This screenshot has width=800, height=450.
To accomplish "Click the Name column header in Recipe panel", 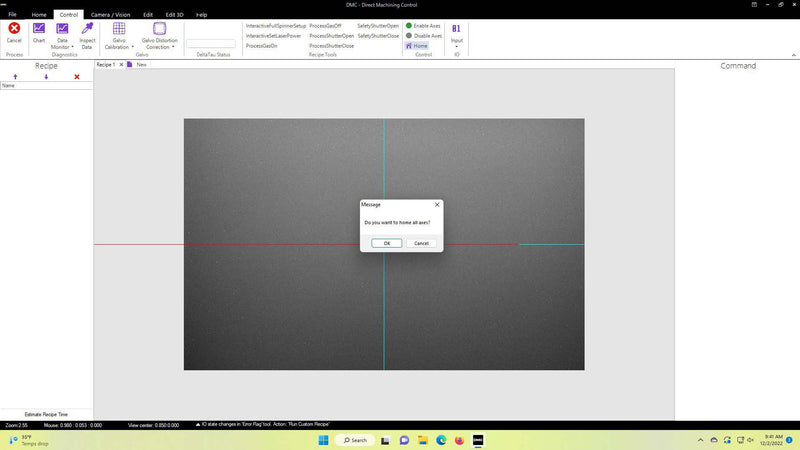I will tap(46, 86).
